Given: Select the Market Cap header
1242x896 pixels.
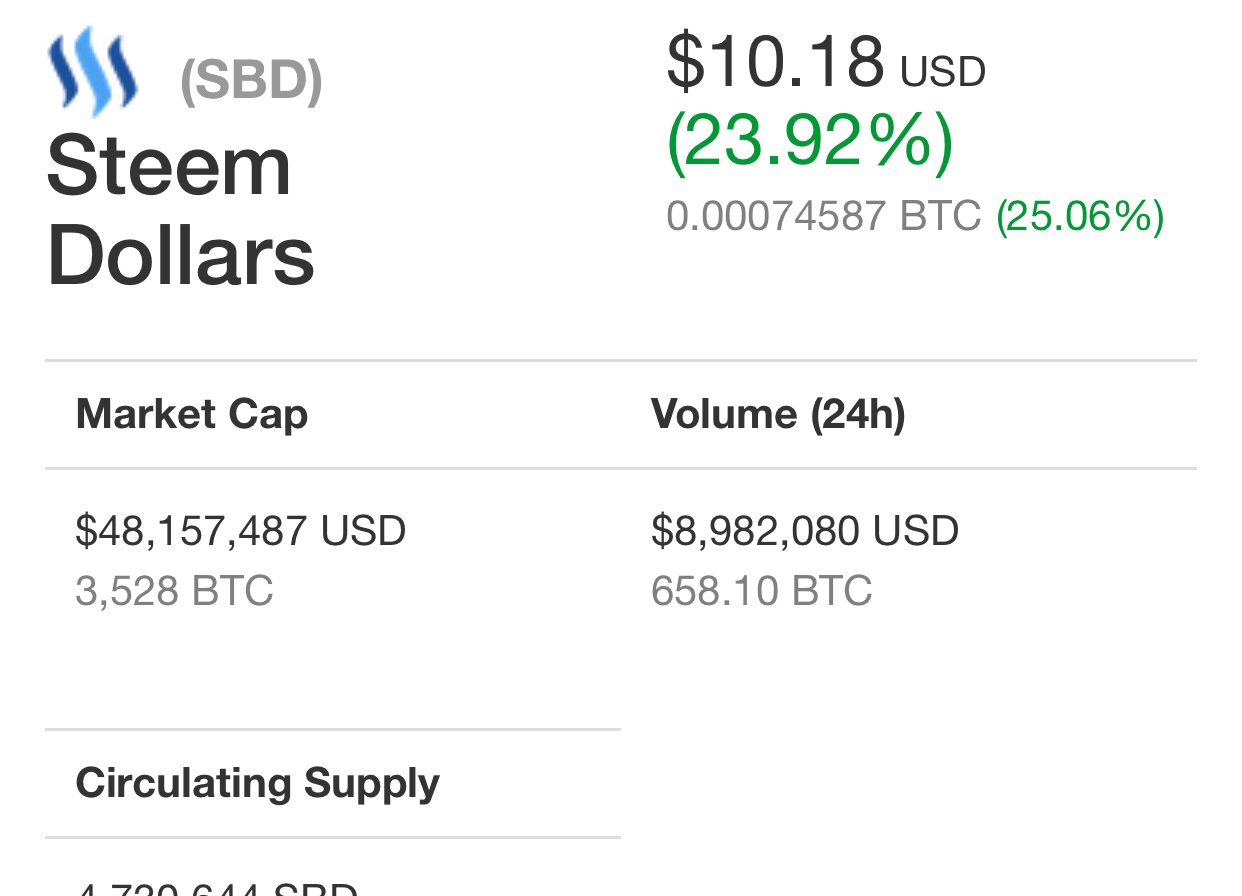Looking at the screenshot, I should tap(192, 414).
